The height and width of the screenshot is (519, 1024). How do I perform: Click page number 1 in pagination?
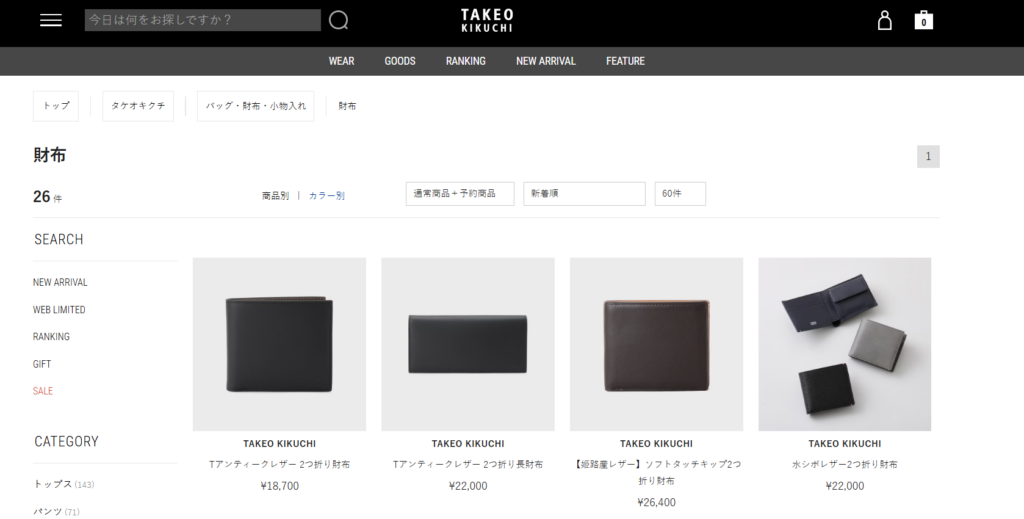928,156
